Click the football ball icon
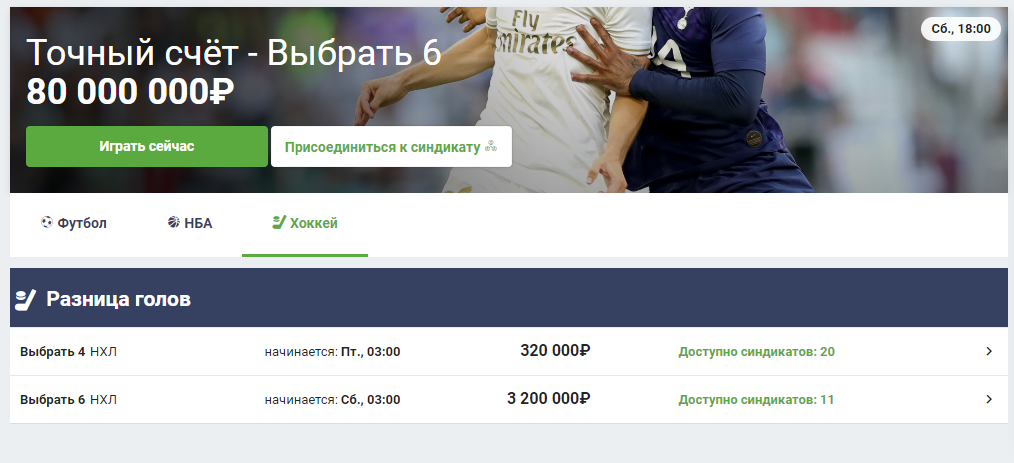 point(47,222)
